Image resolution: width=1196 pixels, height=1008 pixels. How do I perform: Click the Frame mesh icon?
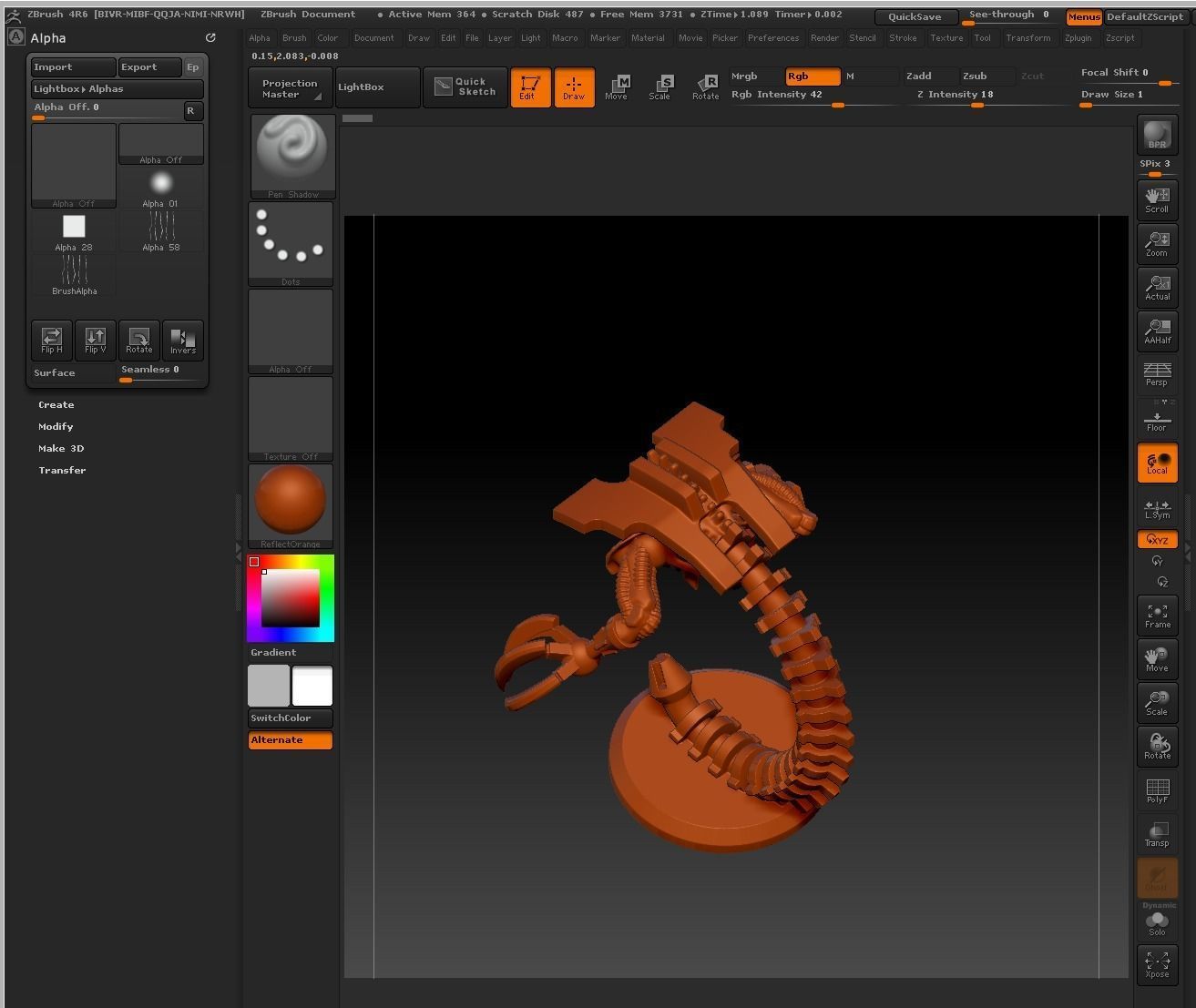point(1157,616)
